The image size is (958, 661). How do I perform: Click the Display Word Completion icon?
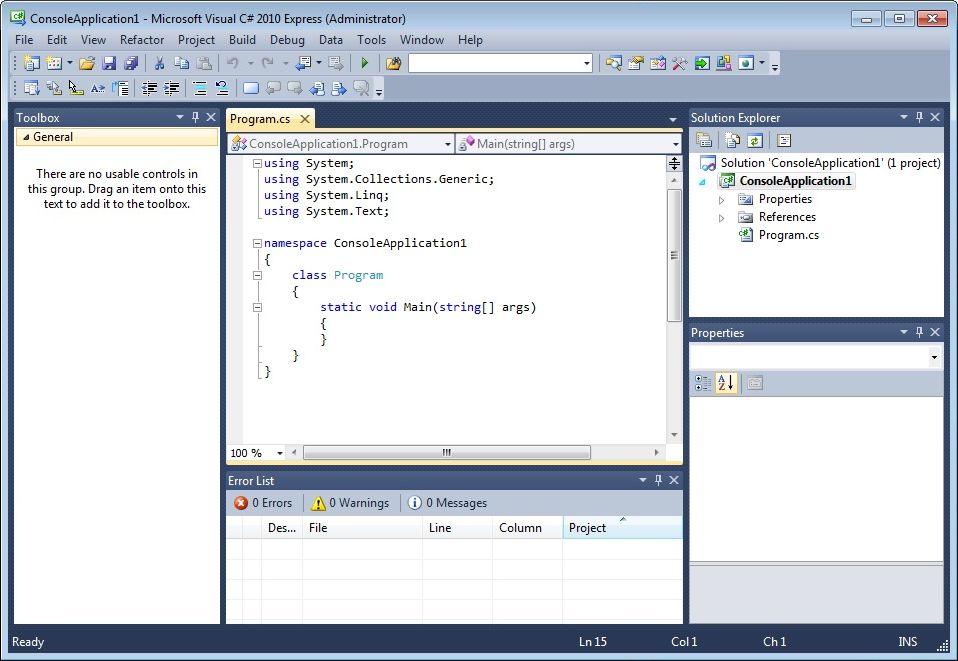point(97,89)
